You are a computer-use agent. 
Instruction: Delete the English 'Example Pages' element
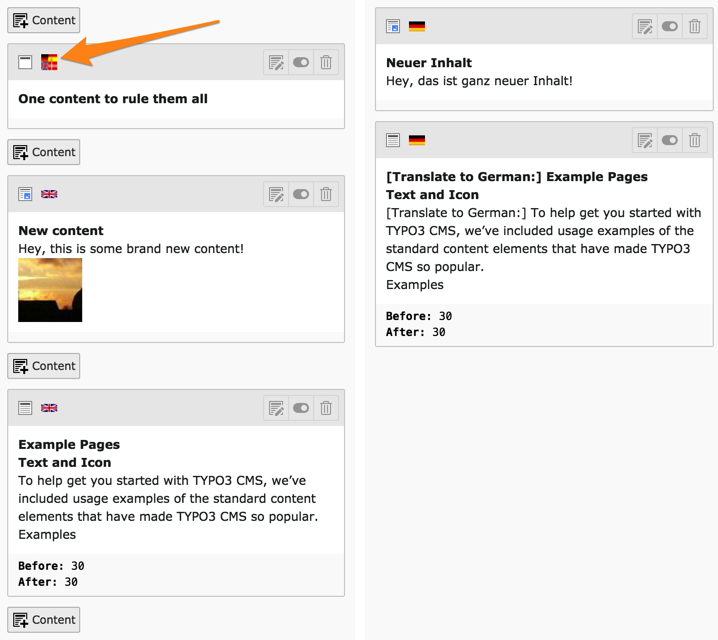(x=326, y=408)
